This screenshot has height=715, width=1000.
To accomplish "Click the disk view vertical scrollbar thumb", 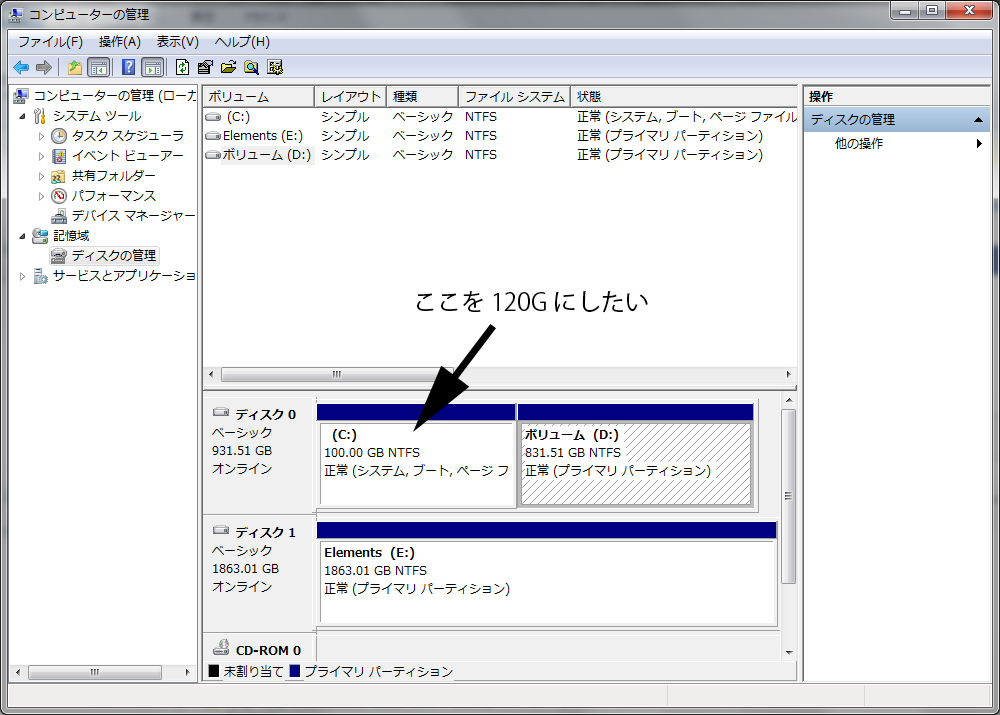I will click(789, 496).
